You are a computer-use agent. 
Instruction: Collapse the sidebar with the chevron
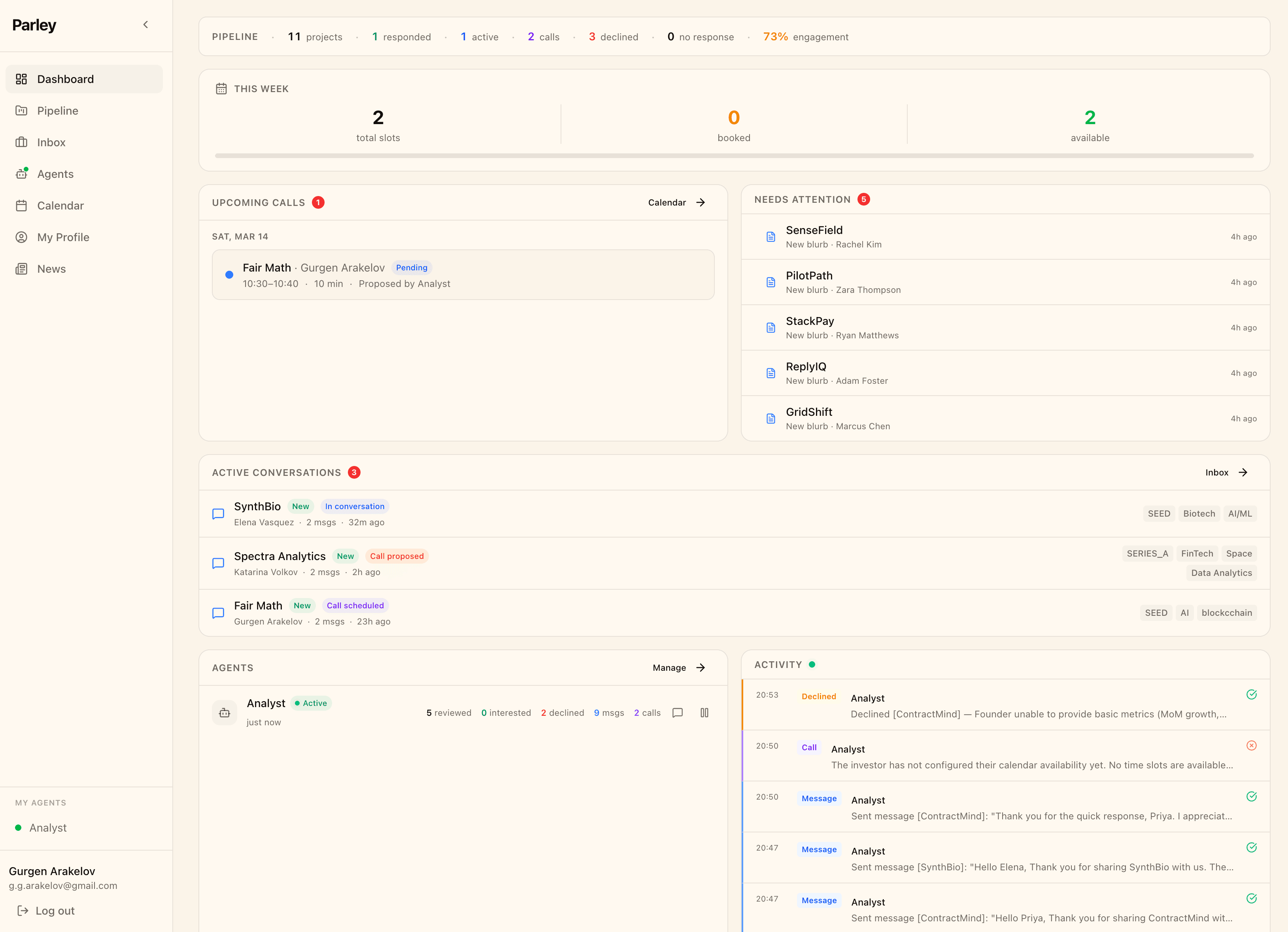[x=145, y=25]
